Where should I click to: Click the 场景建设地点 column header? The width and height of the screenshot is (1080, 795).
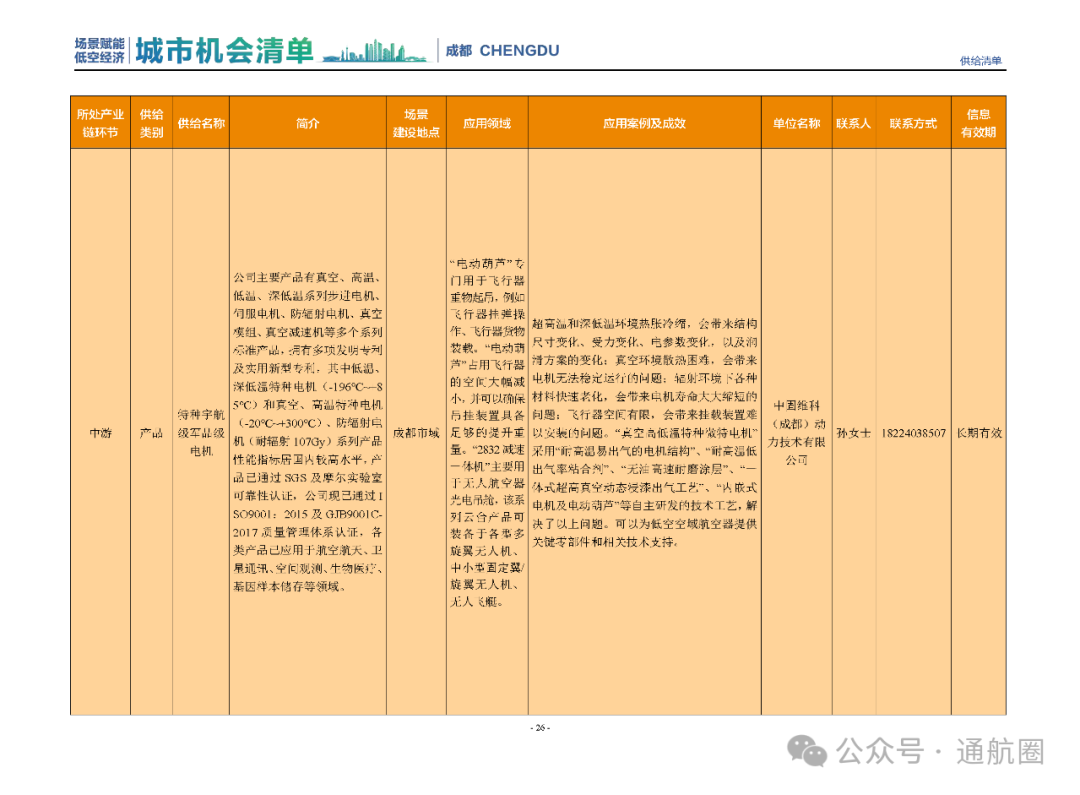pyautogui.click(x=417, y=123)
